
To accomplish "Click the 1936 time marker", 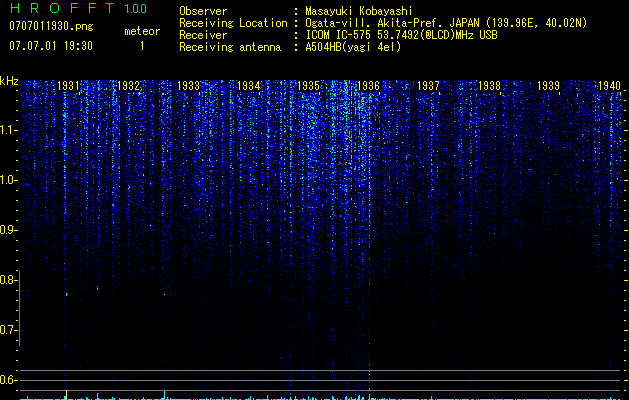I will (x=368, y=85).
